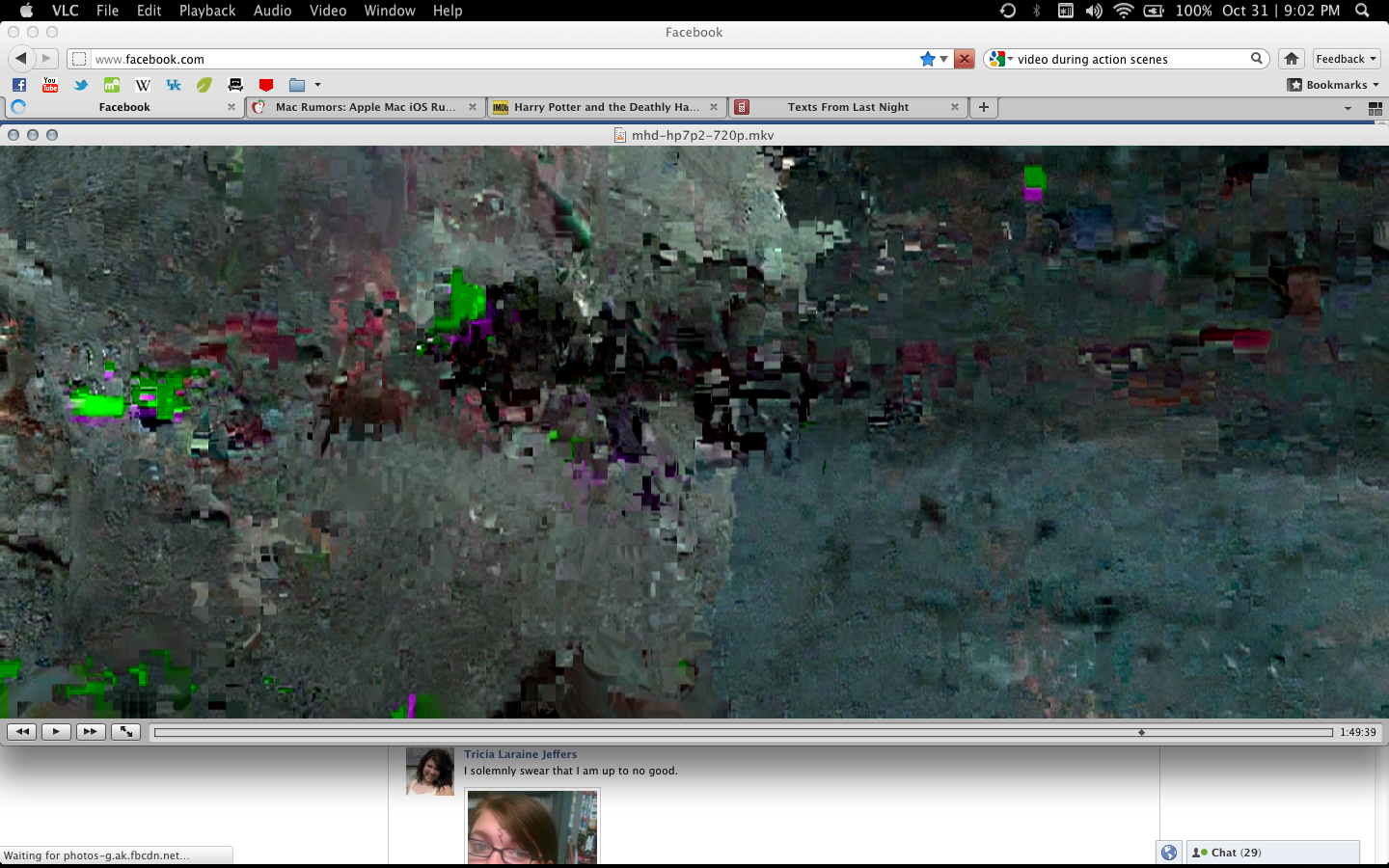Close the Texts From Last Night tab
The image size is (1389, 868).
click(955, 107)
